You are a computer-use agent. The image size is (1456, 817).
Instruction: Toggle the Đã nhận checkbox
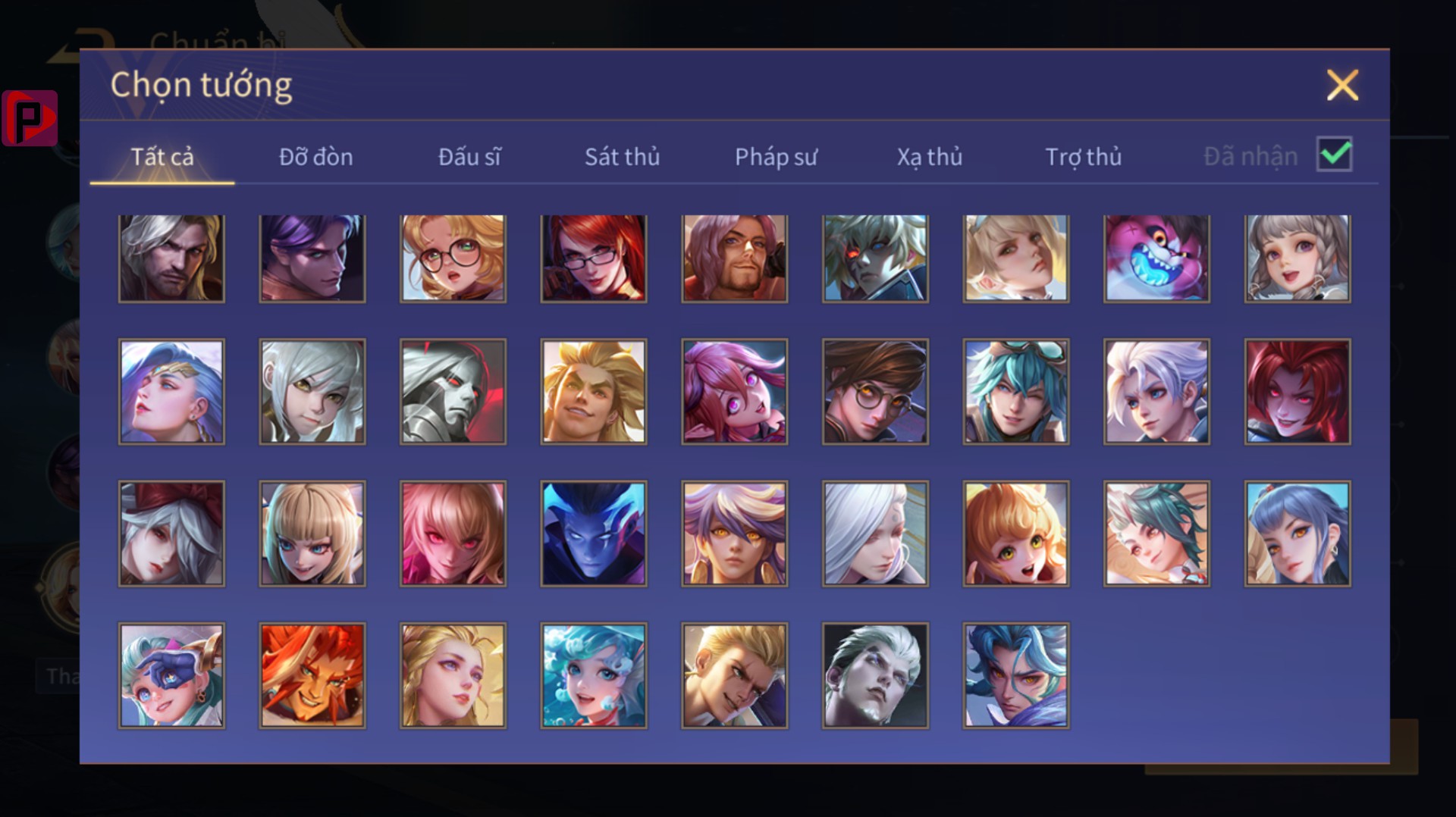click(1334, 155)
